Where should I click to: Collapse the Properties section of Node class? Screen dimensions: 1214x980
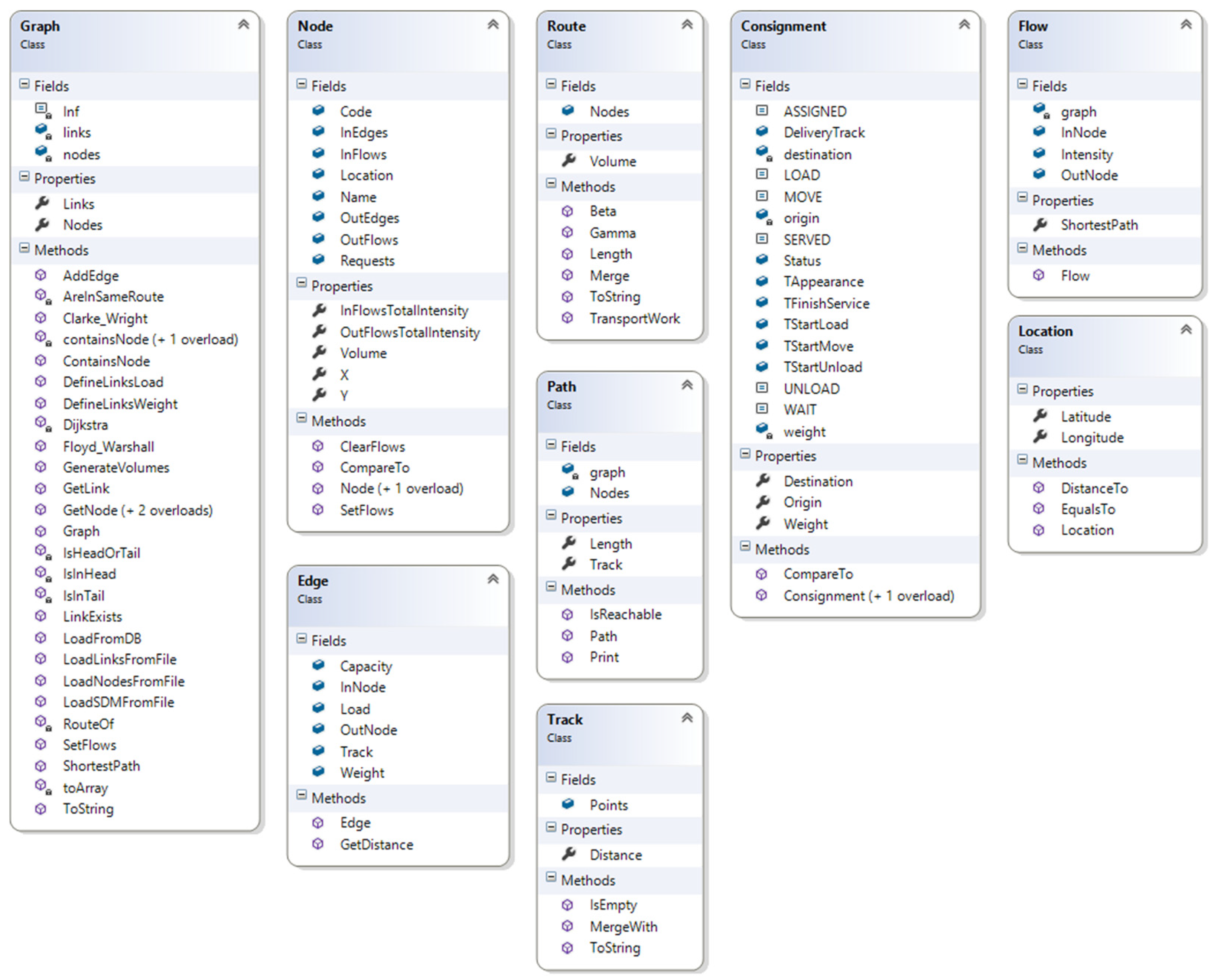click(x=302, y=284)
